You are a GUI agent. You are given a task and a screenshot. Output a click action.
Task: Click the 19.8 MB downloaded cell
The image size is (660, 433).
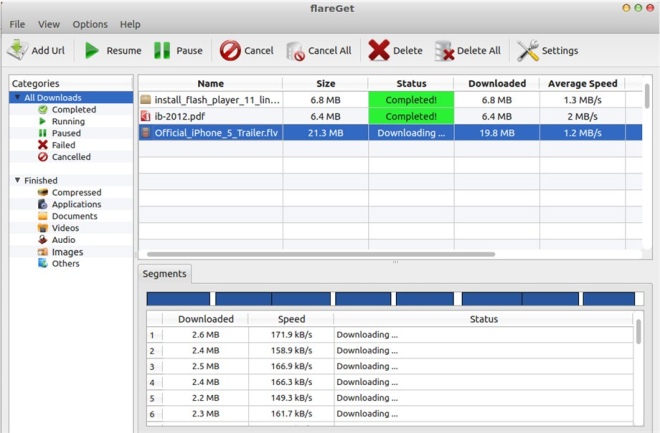pyautogui.click(x=497, y=133)
